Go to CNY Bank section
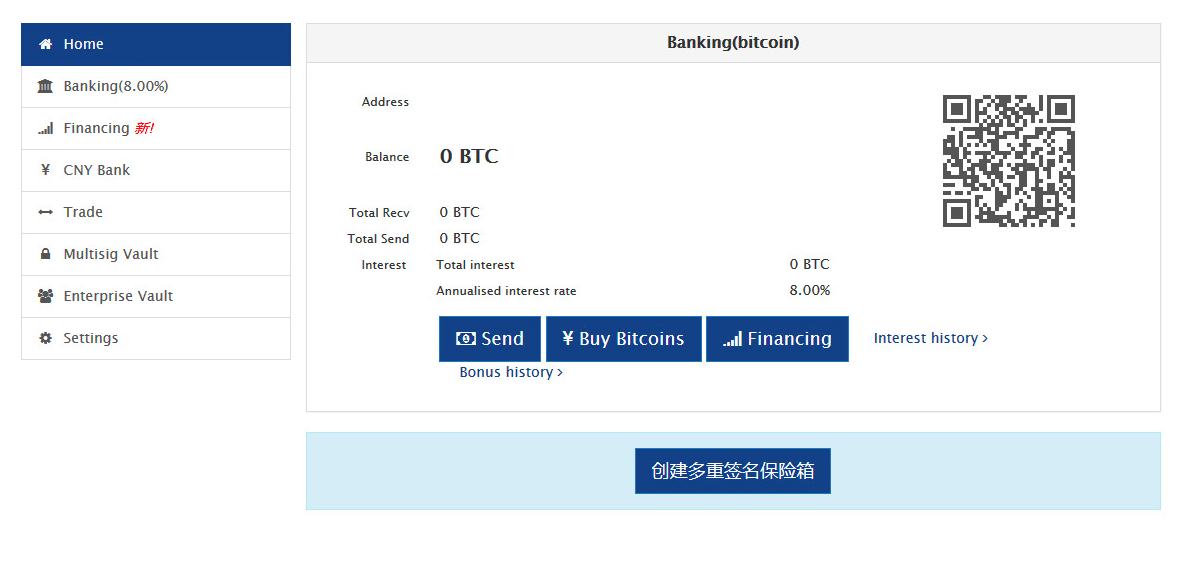 (156, 170)
